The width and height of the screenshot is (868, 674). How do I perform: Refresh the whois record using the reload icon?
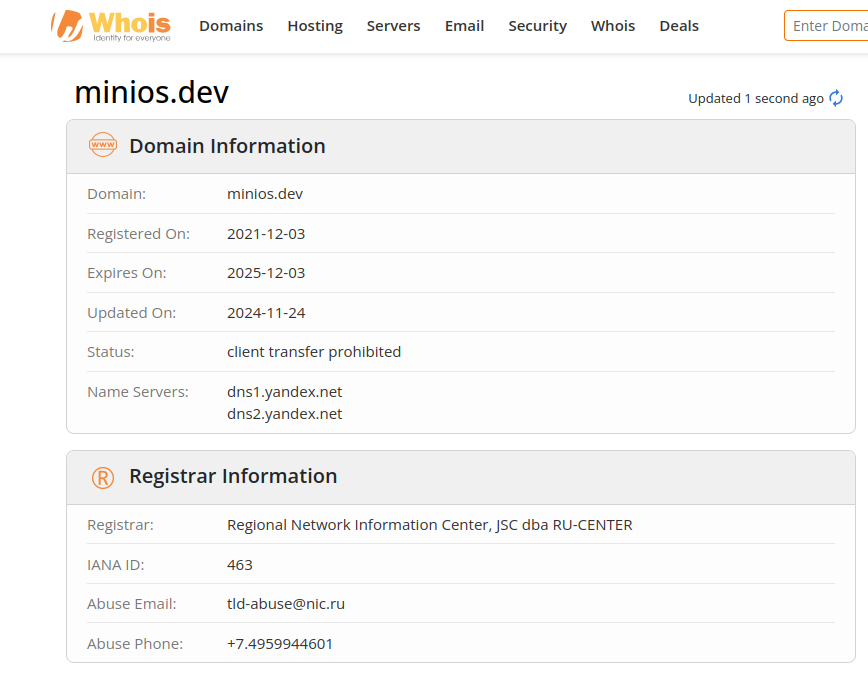coord(836,98)
